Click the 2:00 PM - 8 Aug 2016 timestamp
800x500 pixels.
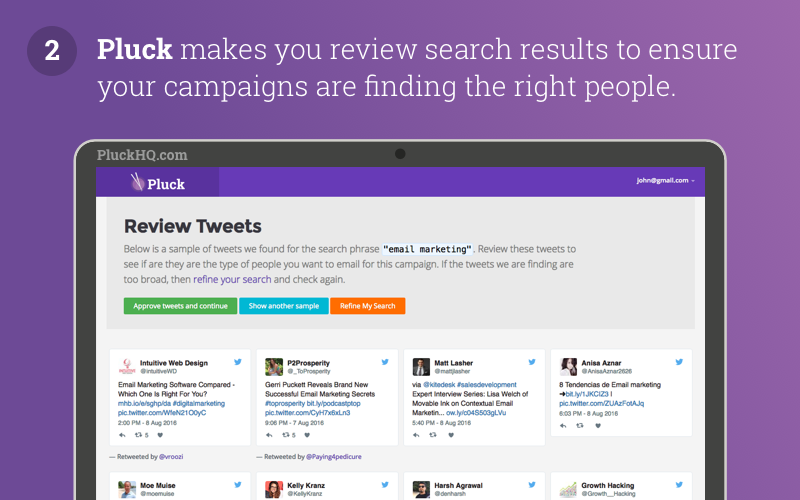[147, 423]
